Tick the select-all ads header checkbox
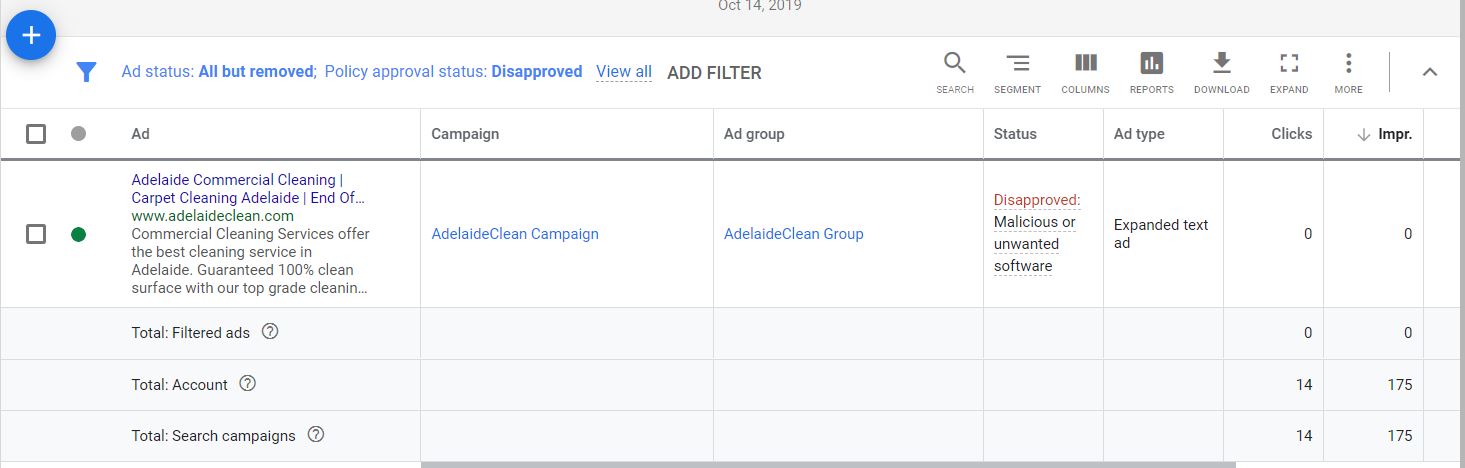 (x=36, y=134)
